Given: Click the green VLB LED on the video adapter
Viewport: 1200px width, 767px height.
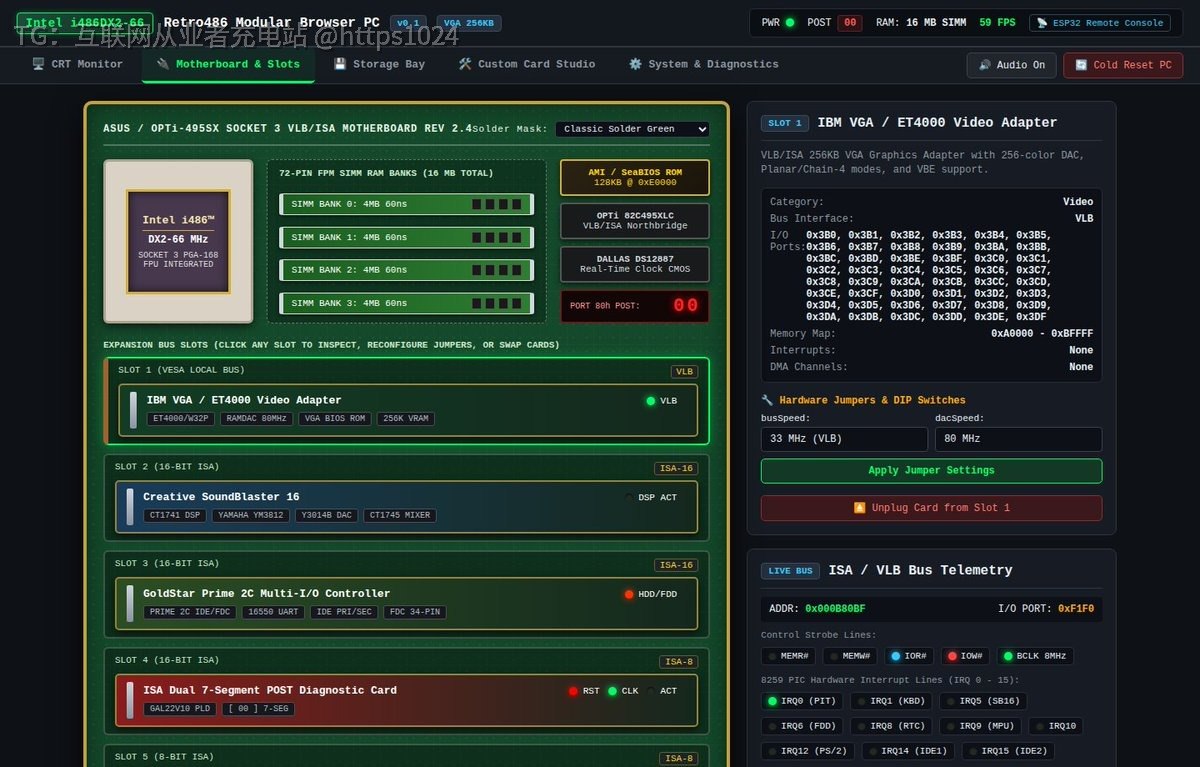Looking at the screenshot, I should 651,401.
